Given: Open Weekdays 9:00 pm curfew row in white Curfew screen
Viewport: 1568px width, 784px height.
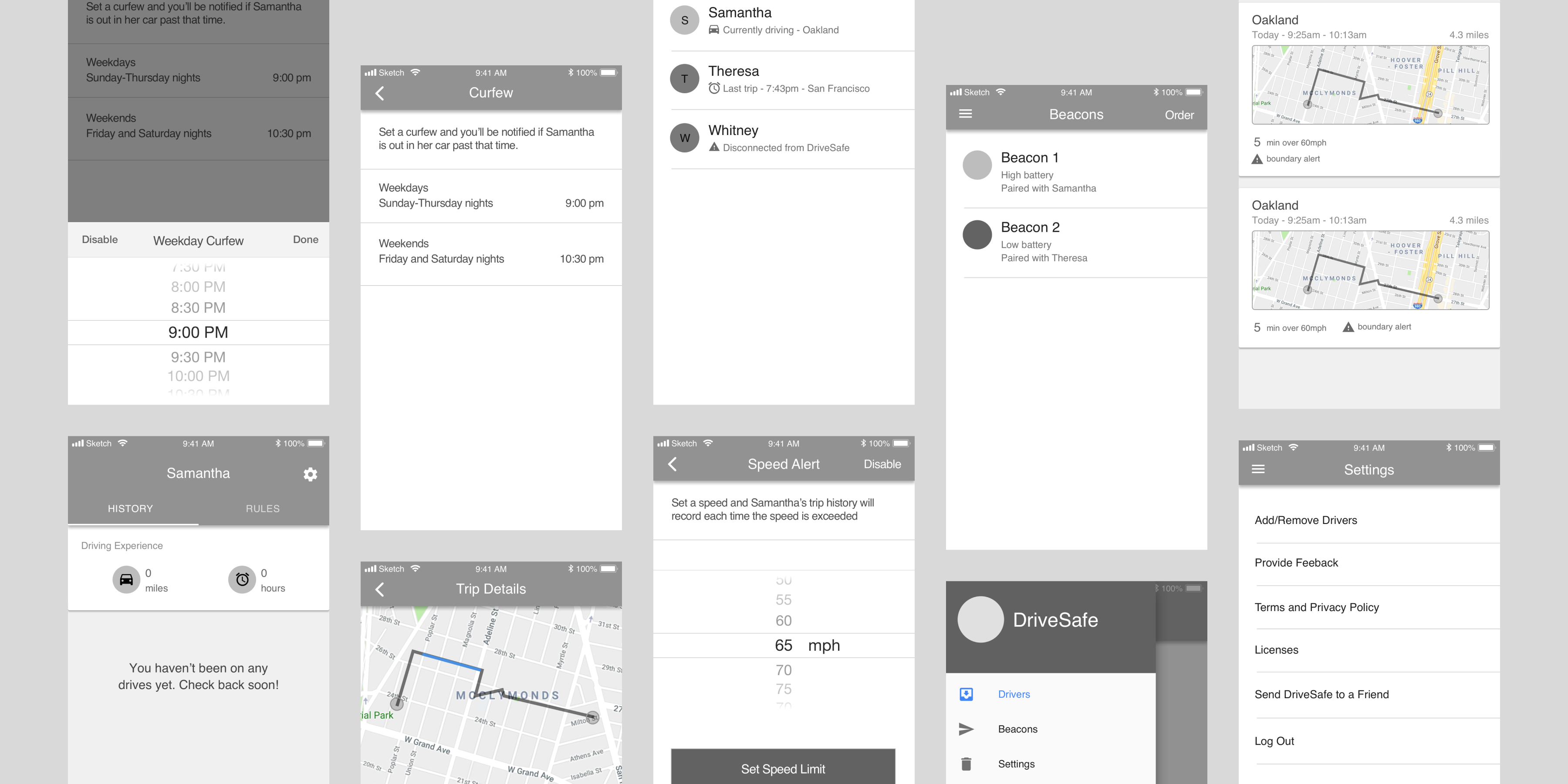Looking at the screenshot, I should 491,196.
